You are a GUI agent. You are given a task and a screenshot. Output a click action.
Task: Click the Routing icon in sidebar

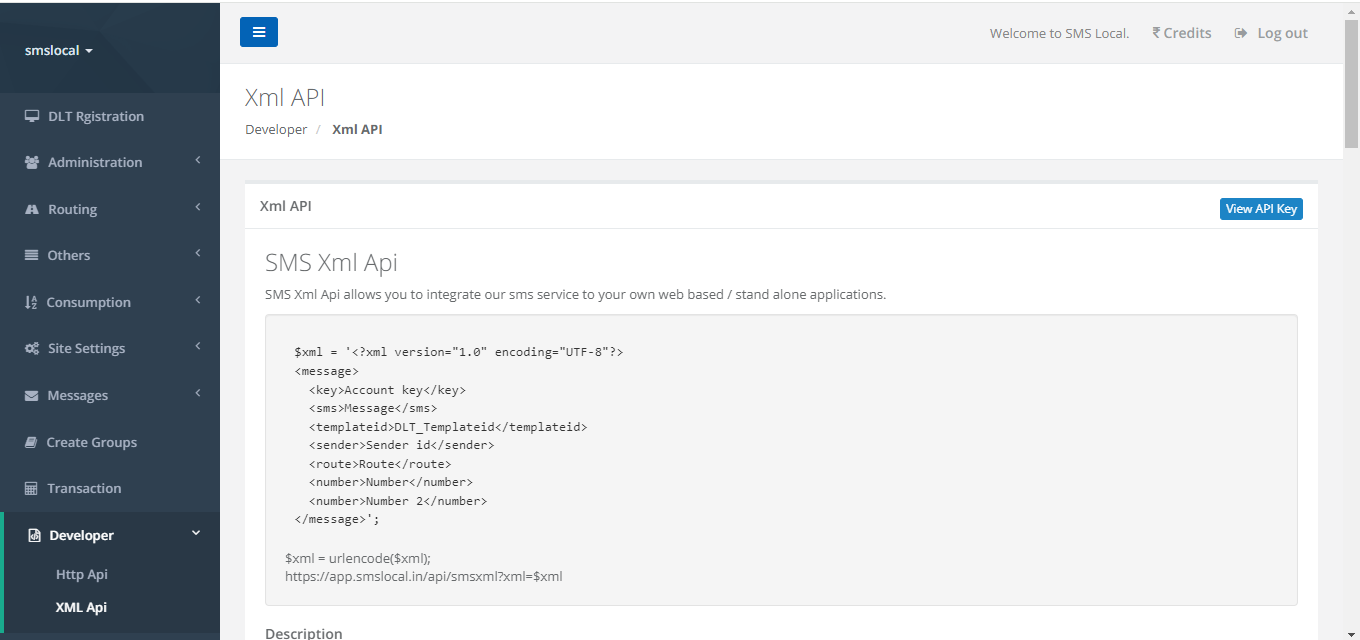tap(30, 208)
